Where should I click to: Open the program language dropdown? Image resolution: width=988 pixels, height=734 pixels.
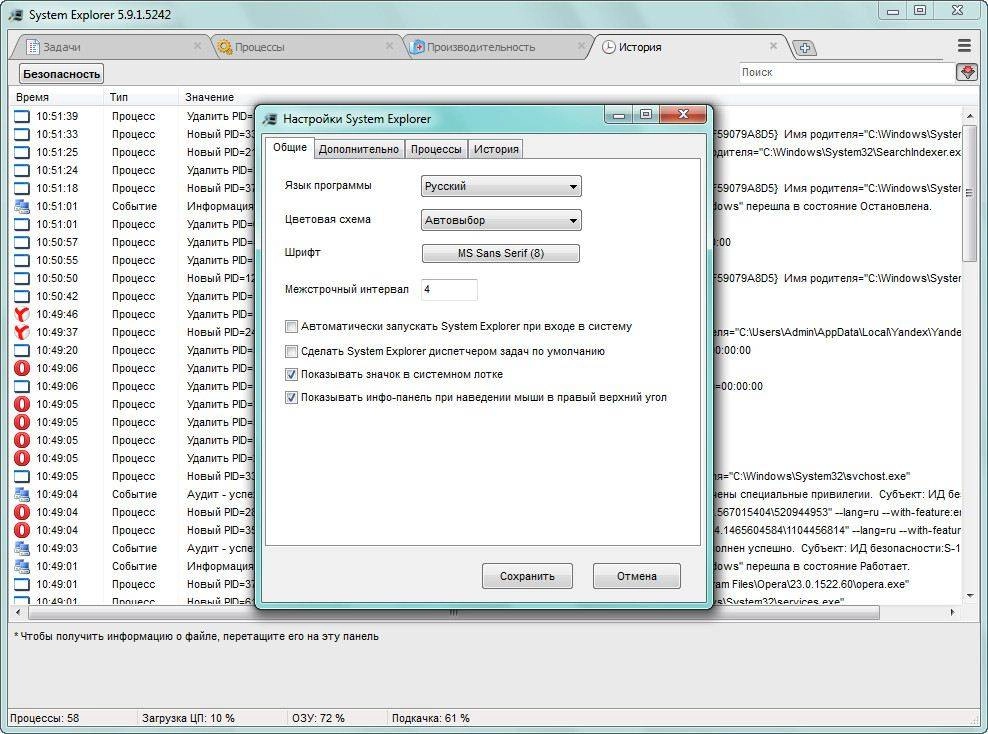point(501,186)
